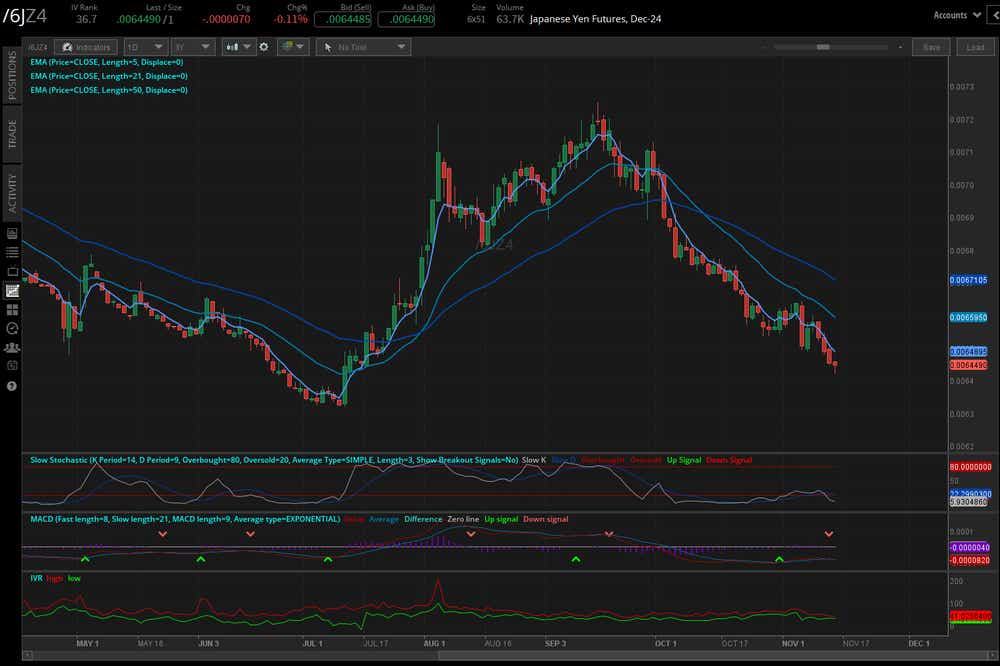The image size is (1000, 666).
Task: Click the chart settings gear icon
Action: 262,46
